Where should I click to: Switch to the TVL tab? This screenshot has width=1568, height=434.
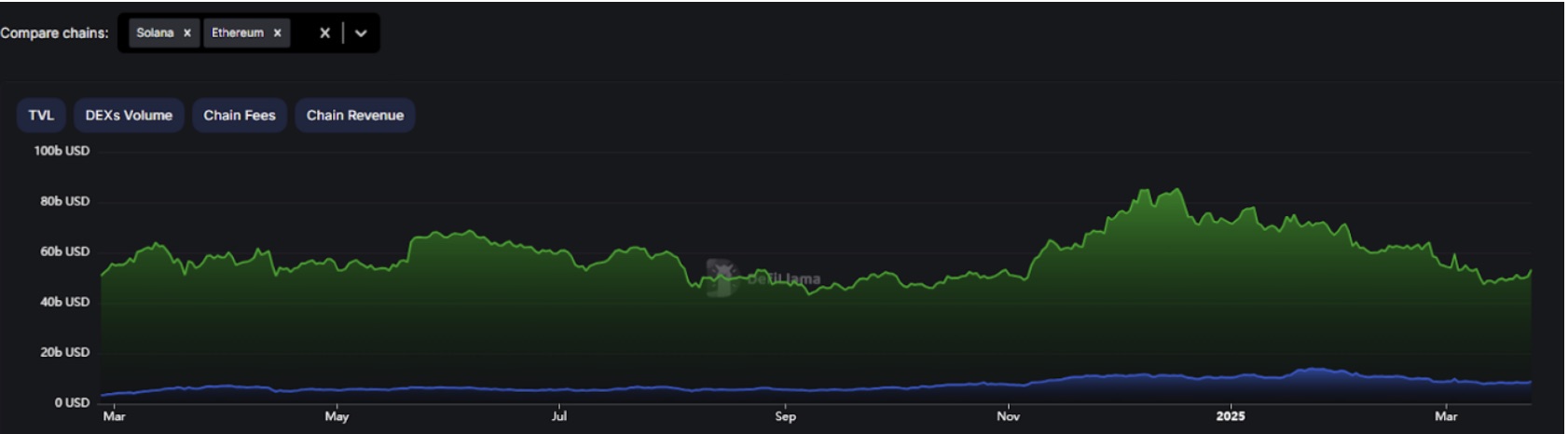[x=41, y=115]
